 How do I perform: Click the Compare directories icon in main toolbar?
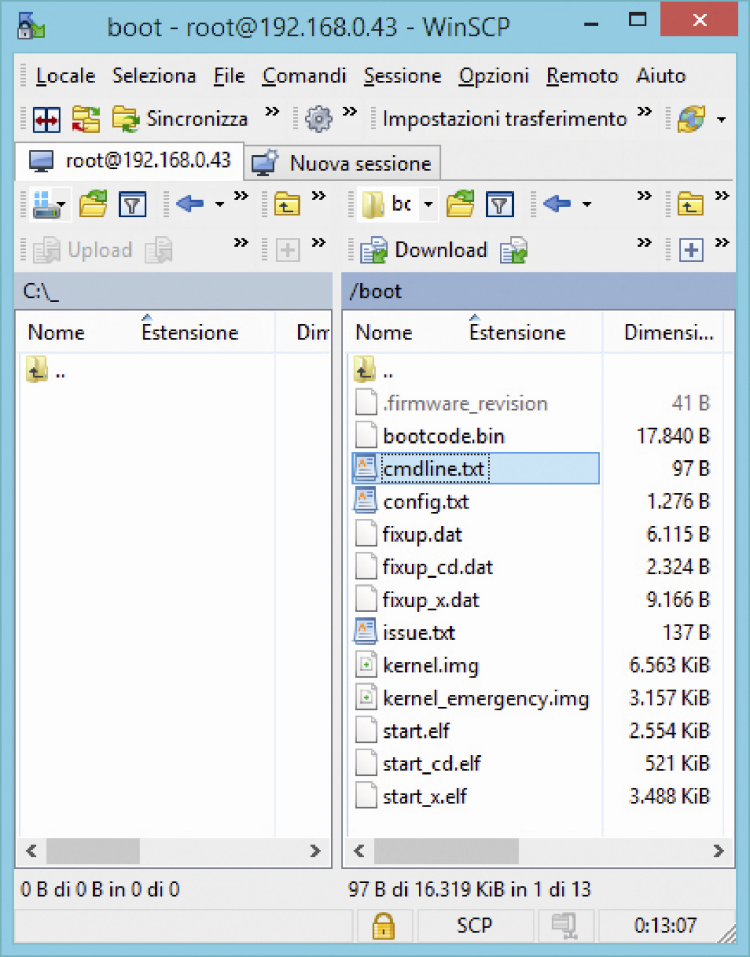(x=47, y=119)
